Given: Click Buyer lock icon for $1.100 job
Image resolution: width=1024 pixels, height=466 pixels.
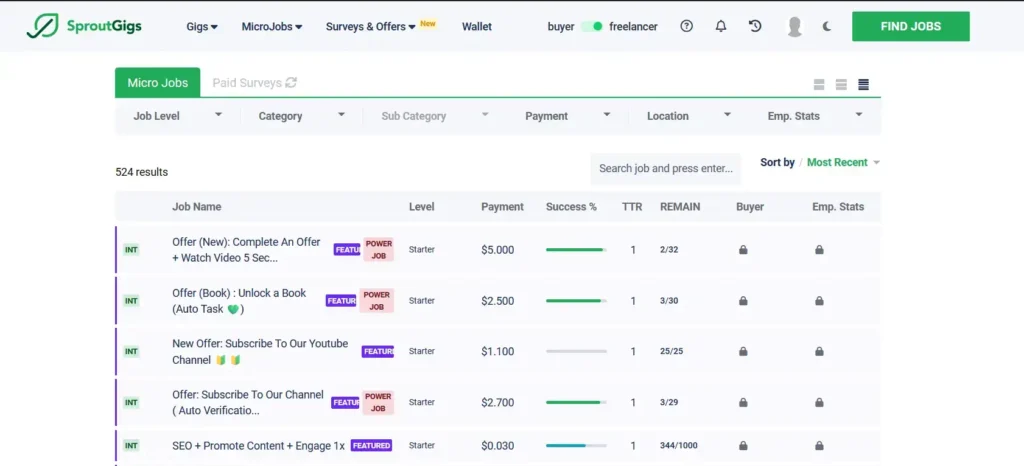Looking at the screenshot, I should coord(743,351).
